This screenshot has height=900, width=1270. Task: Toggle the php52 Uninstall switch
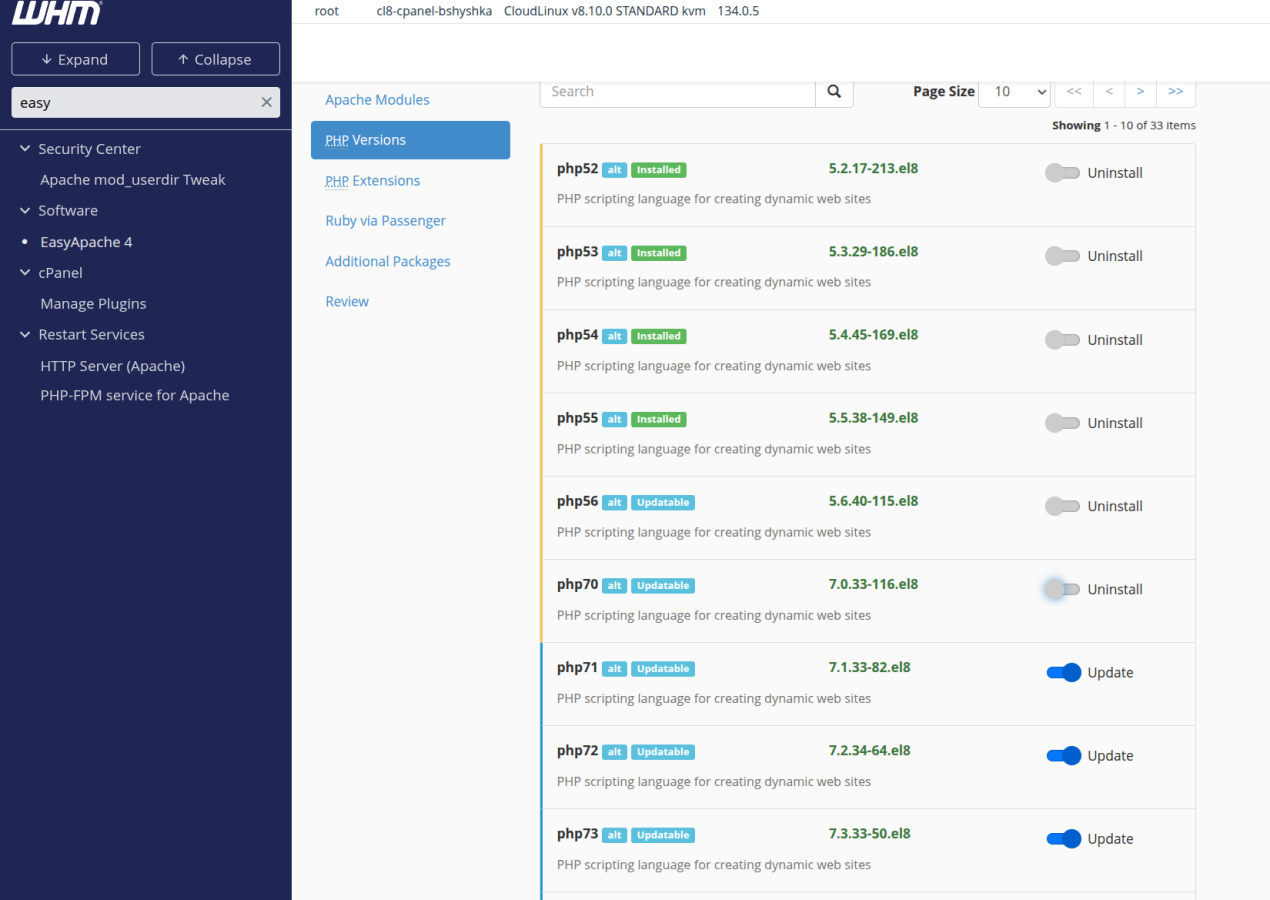[x=1062, y=173]
